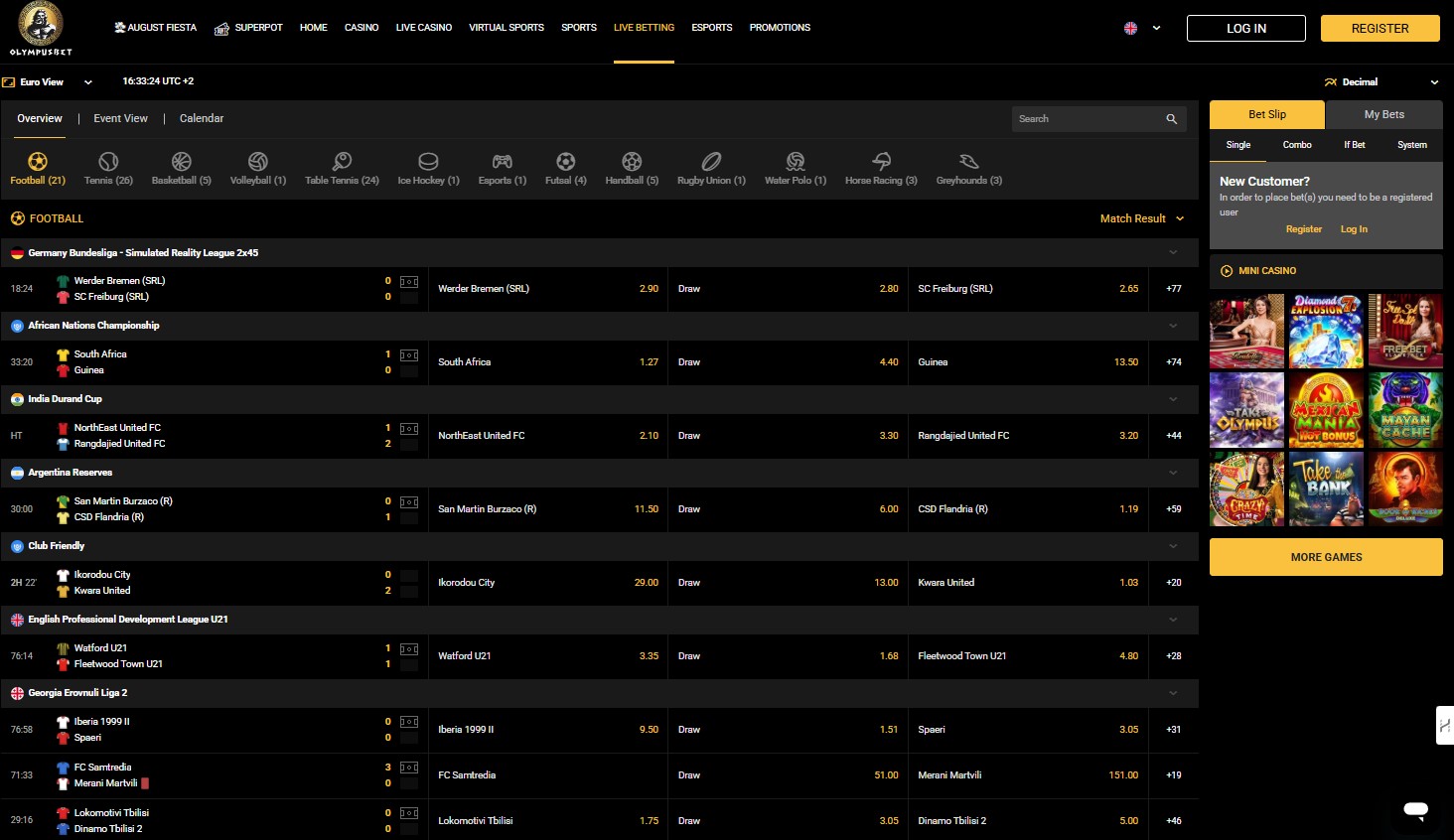The height and width of the screenshot is (840, 1454).
Task: Select the Horse Racing icon
Action: [881, 162]
